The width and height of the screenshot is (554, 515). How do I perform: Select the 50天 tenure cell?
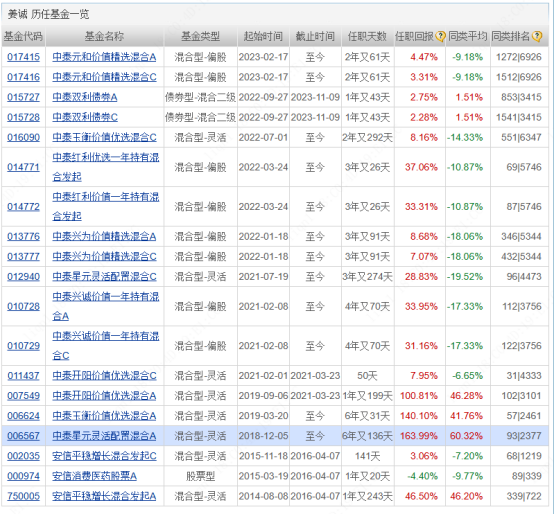tap(367, 375)
